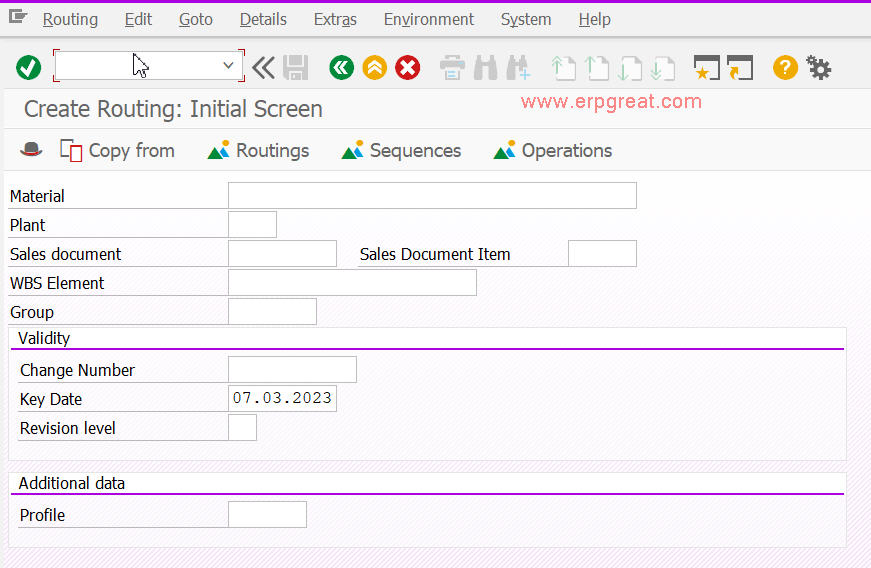Screen dimensions: 871x568
Task: Click the Group input field
Action: [272, 311]
